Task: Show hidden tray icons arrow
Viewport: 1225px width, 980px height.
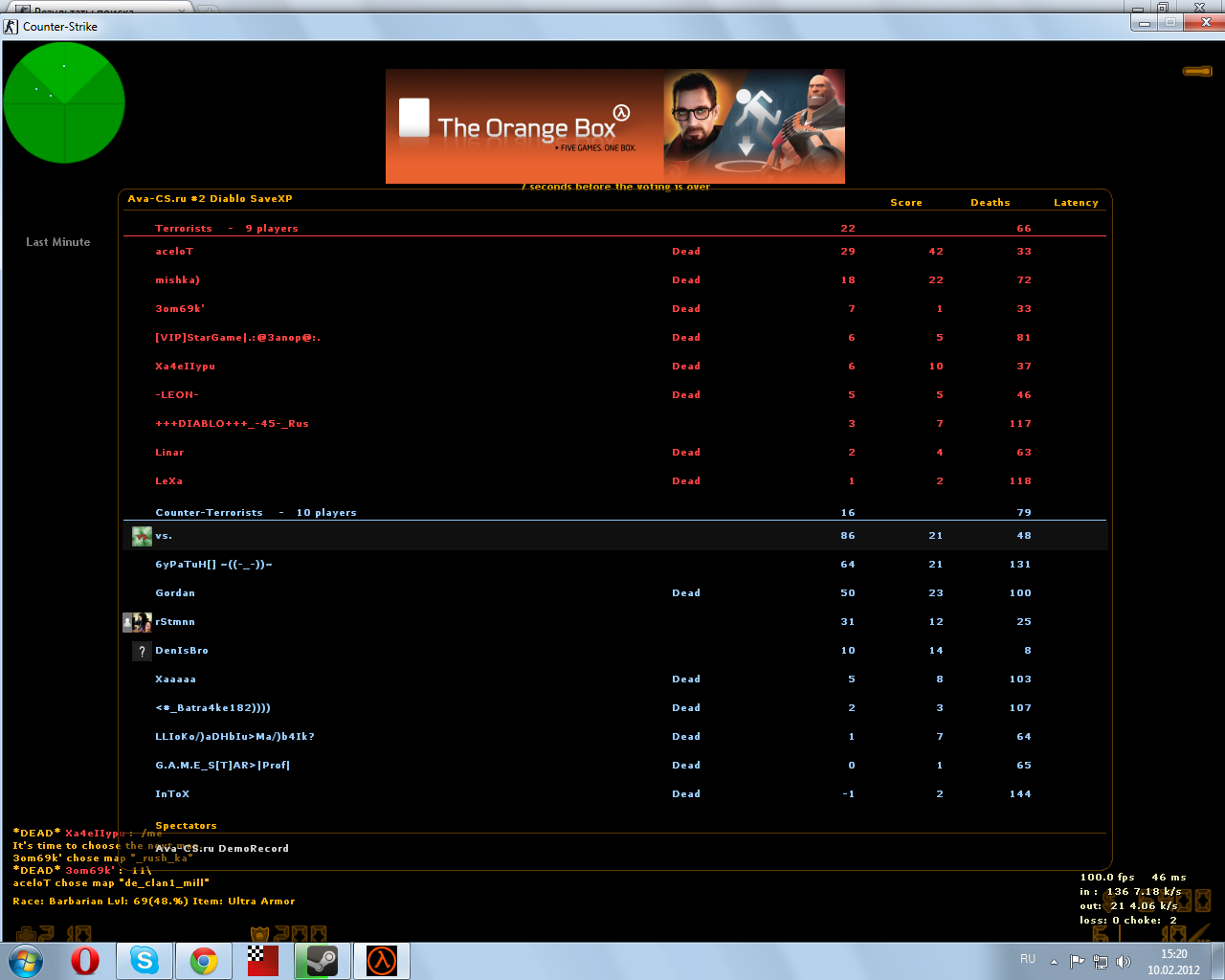Action: click(x=1054, y=962)
